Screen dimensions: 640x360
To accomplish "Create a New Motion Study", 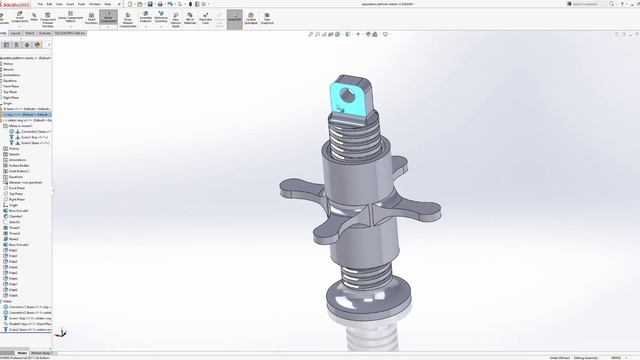I will (176, 19).
